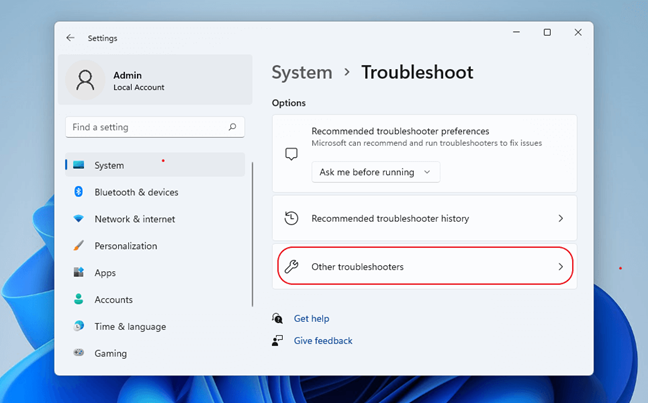The image size is (648, 403).
Task: Select the Network & internet icon
Action: tap(78, 219)
